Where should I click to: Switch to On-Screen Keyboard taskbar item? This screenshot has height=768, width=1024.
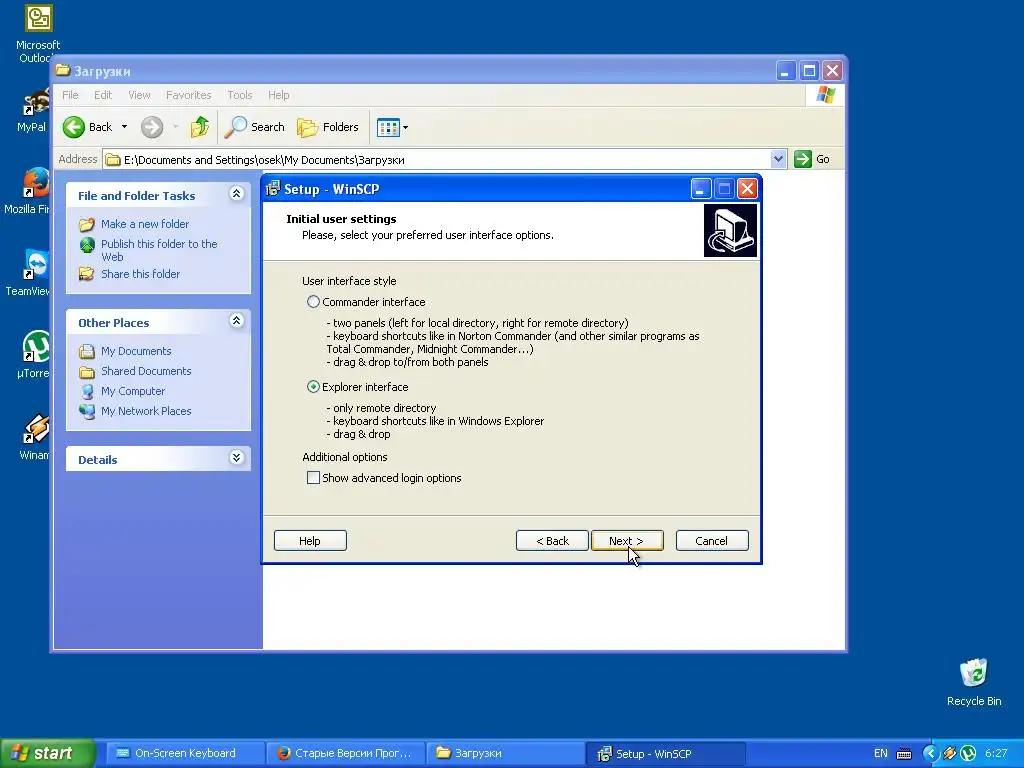click(184, 753)
